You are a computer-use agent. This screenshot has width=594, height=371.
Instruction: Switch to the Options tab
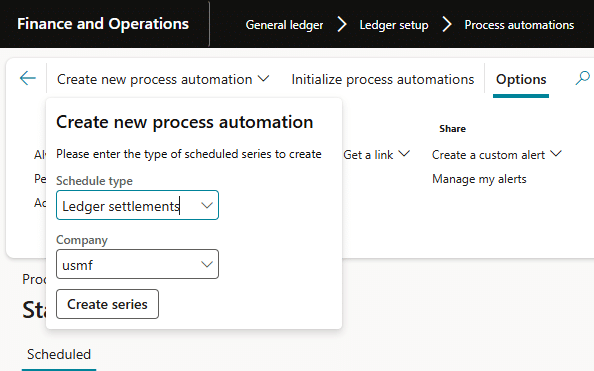pos(521,79)
